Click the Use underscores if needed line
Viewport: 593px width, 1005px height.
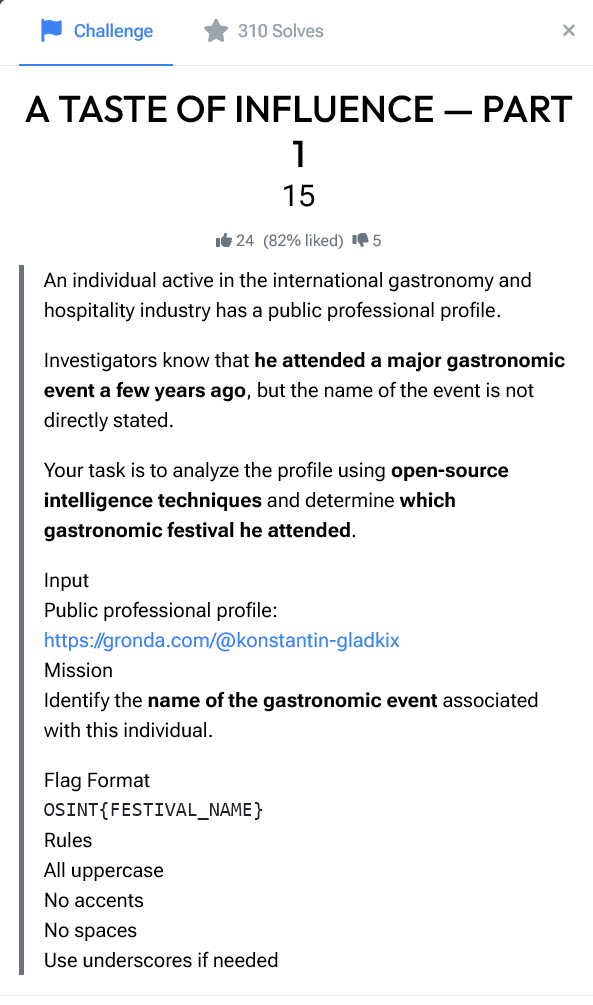click(x=161, y=959)
